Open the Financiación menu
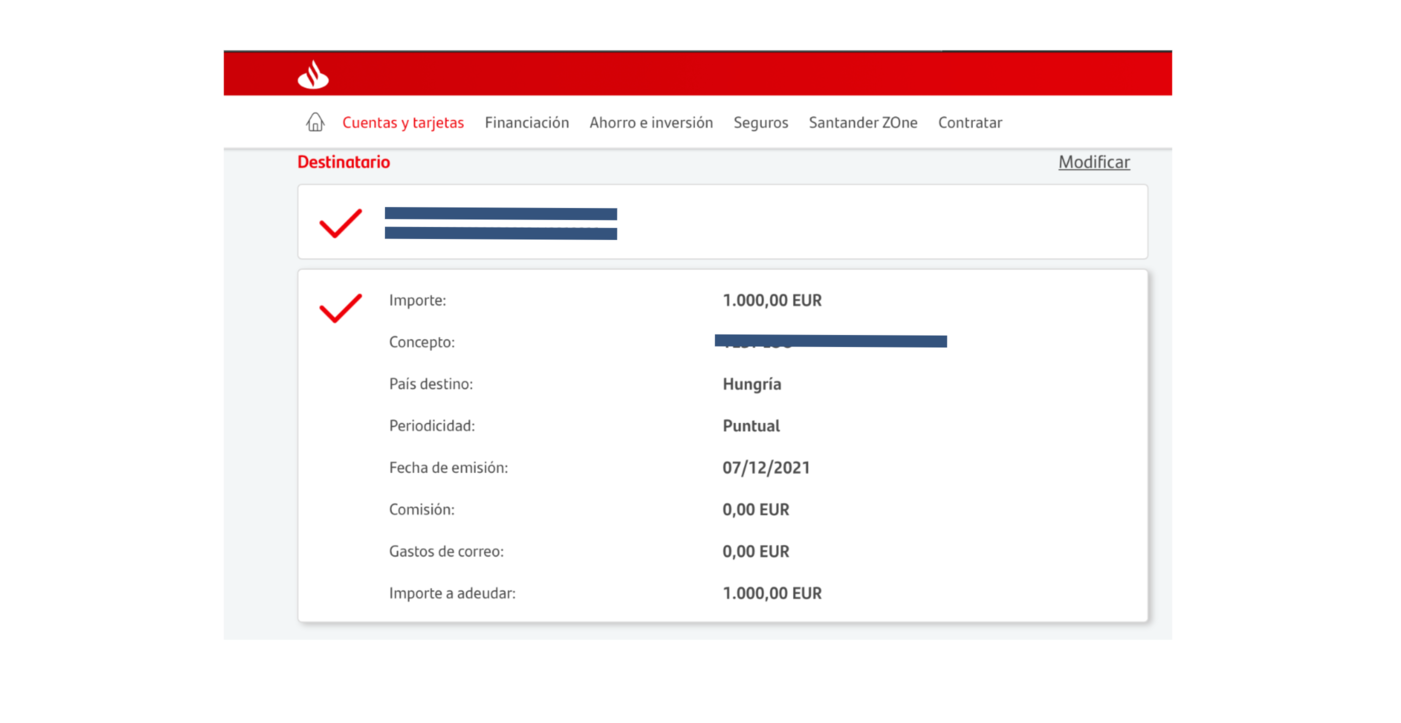Screen dimensions: 1401x723 [527, 122]
